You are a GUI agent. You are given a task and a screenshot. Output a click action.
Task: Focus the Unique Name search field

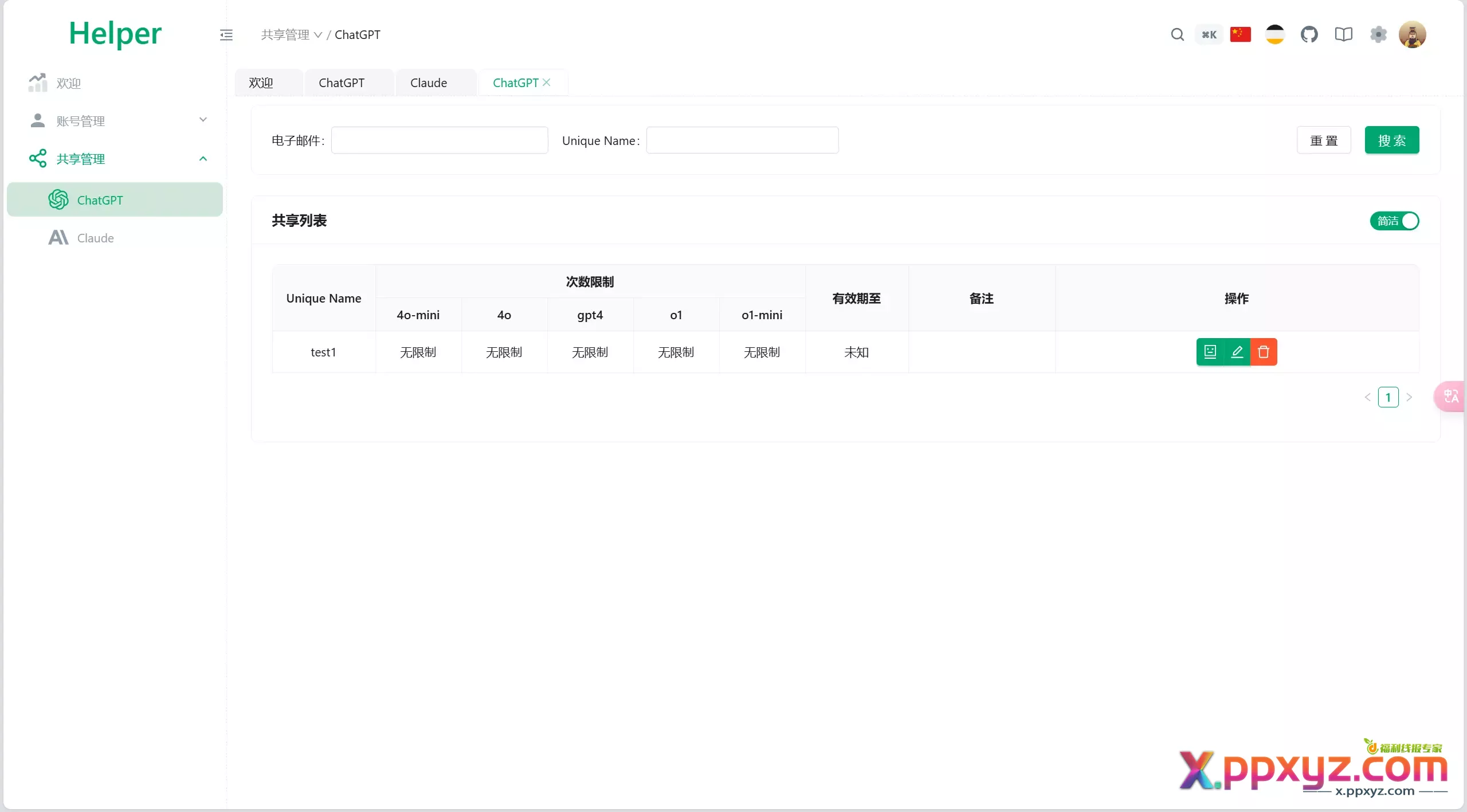click(742, 140)
